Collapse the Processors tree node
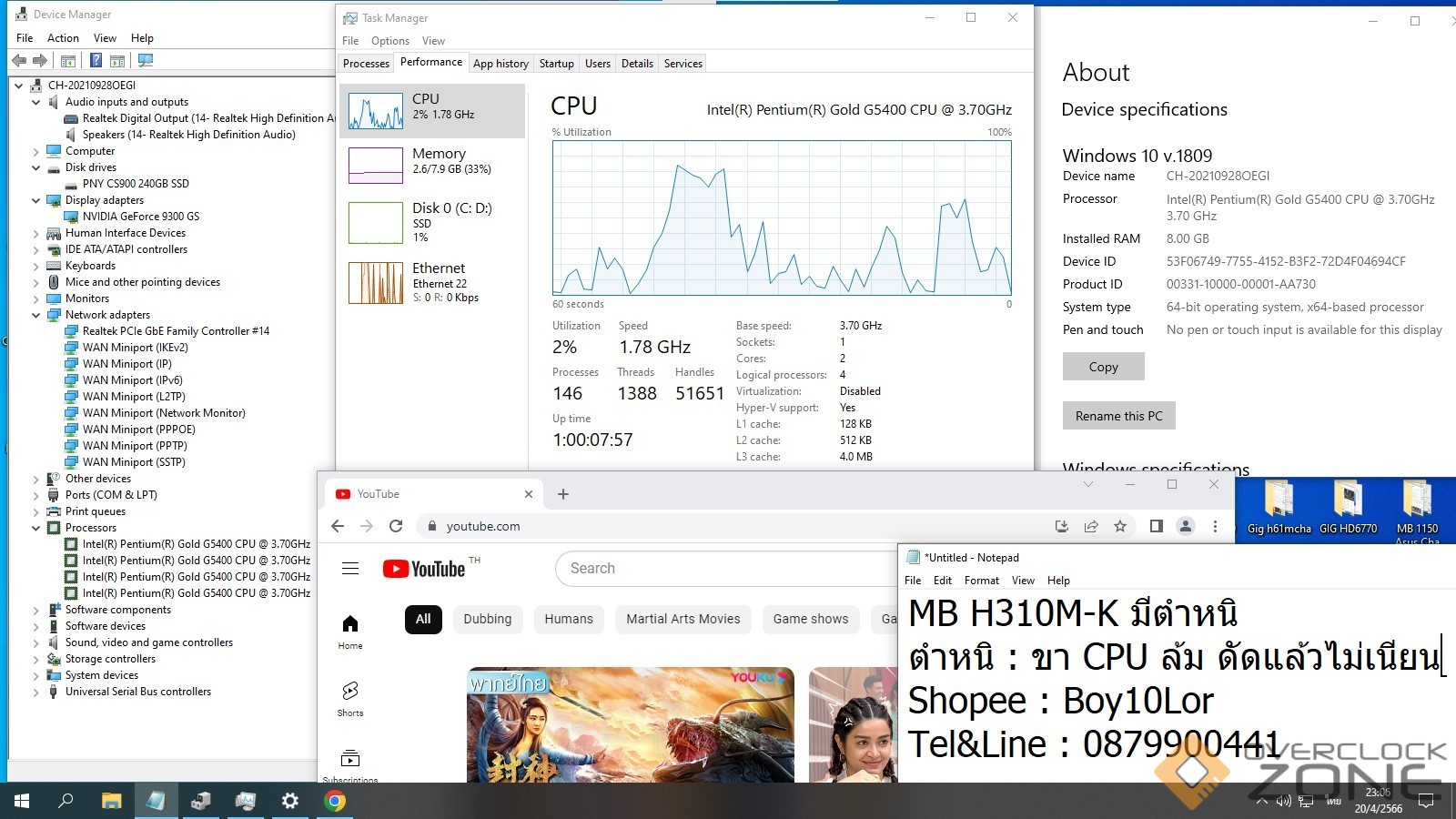The image size is (1456, 819). (x=36, y=528)
